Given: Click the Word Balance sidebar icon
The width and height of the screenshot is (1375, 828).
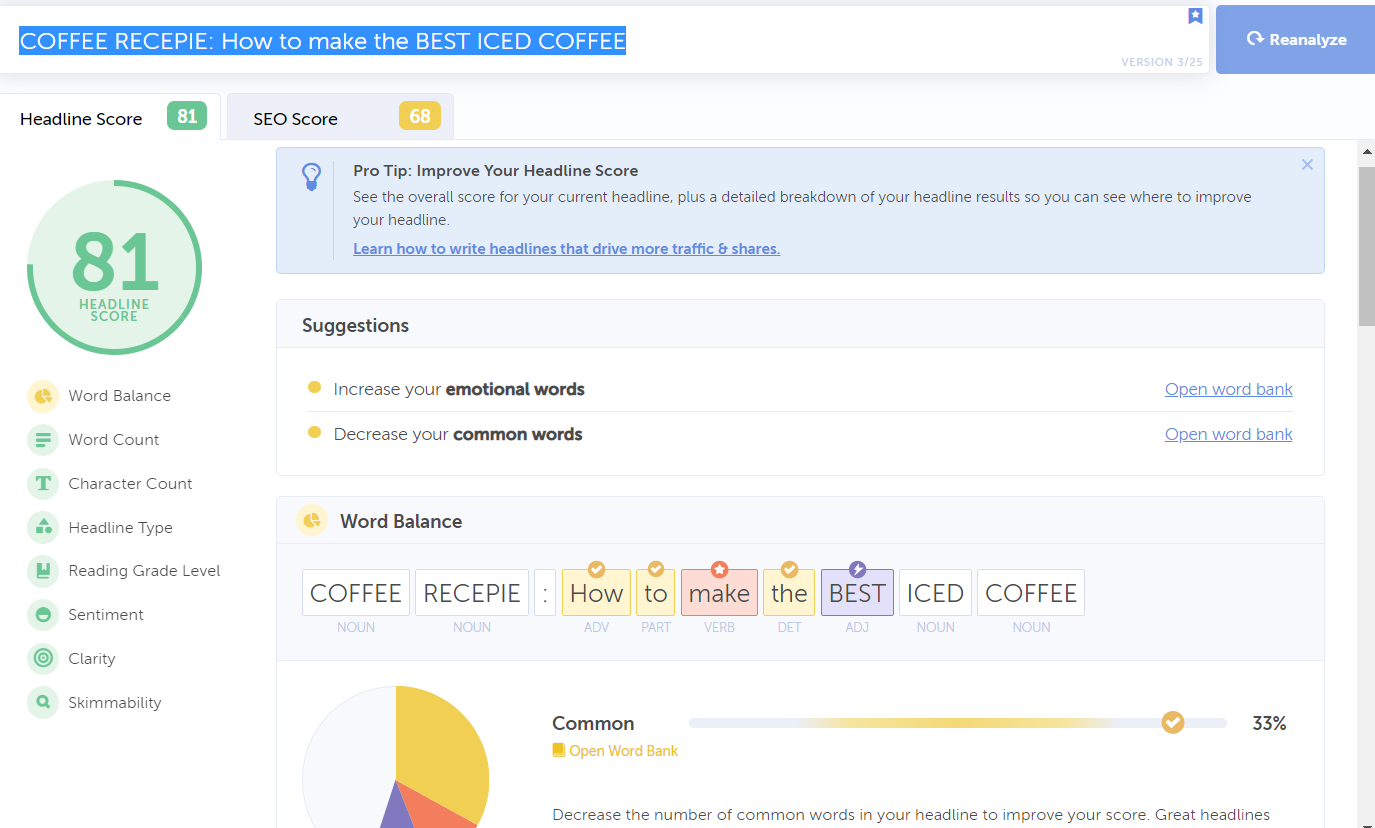Looking at the screenshot, I should pos(43,396).
